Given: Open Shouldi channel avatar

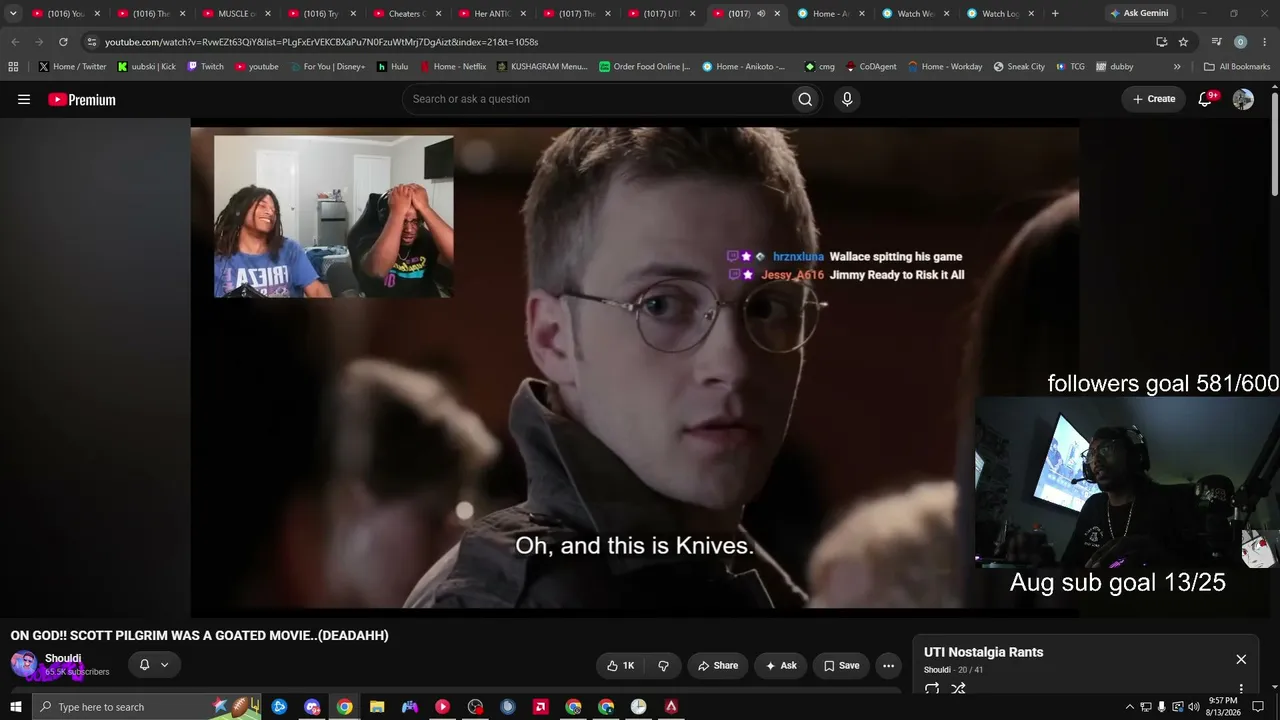Looking at the screenshot, I should 24,664.
